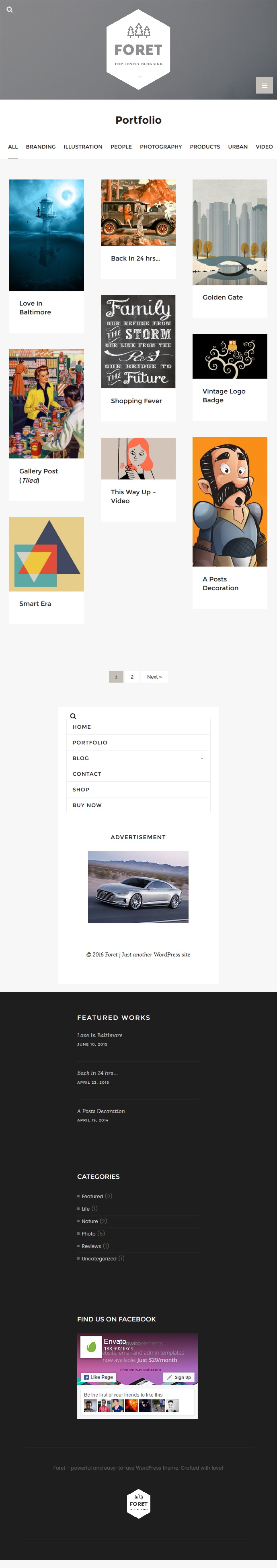Expand the BLOG submenu chevron
Image resolution: width=277 pixels, height=1568 pixels.
(x=202, y=758)
